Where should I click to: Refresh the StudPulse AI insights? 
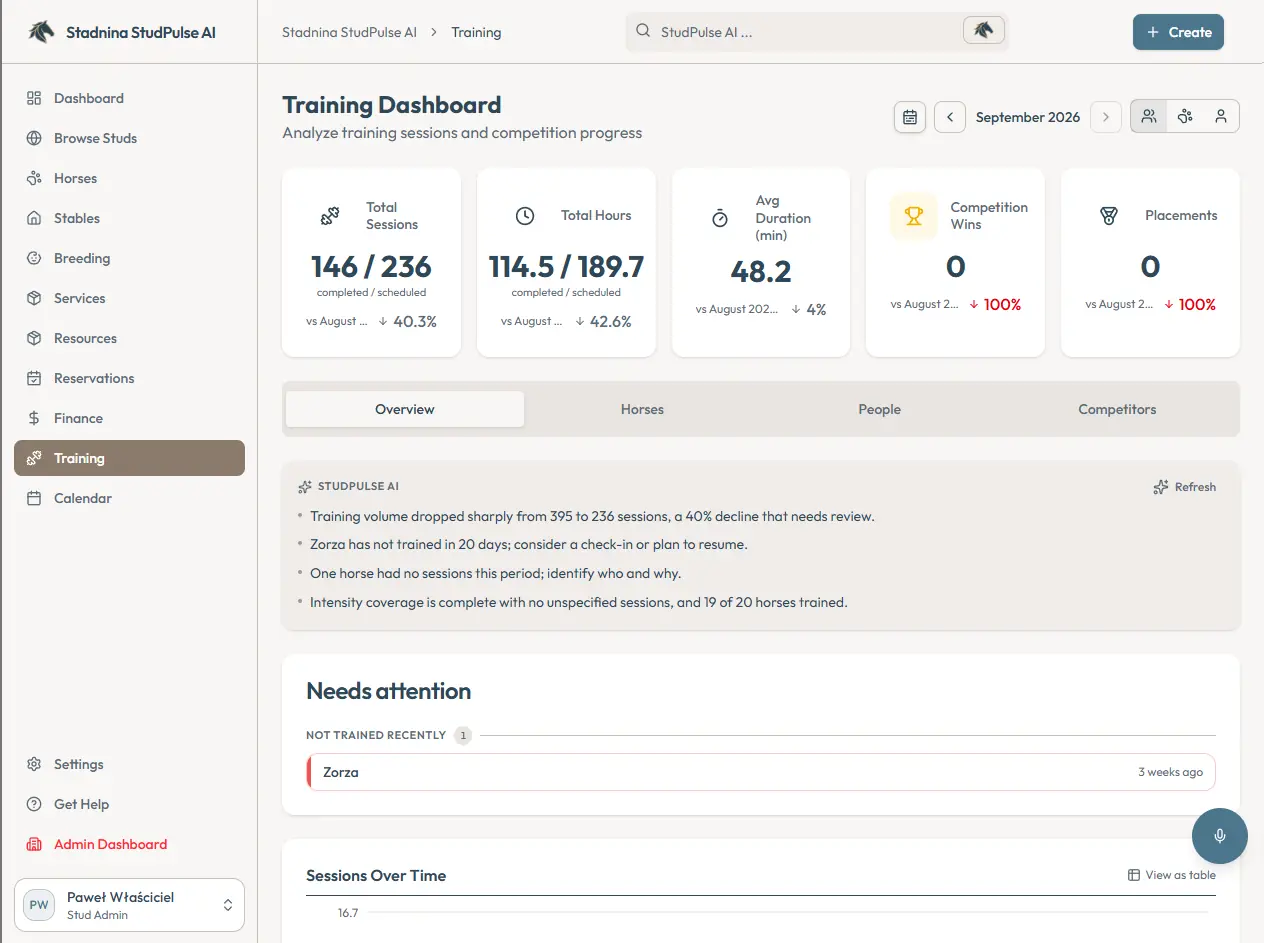(1185, 487)
